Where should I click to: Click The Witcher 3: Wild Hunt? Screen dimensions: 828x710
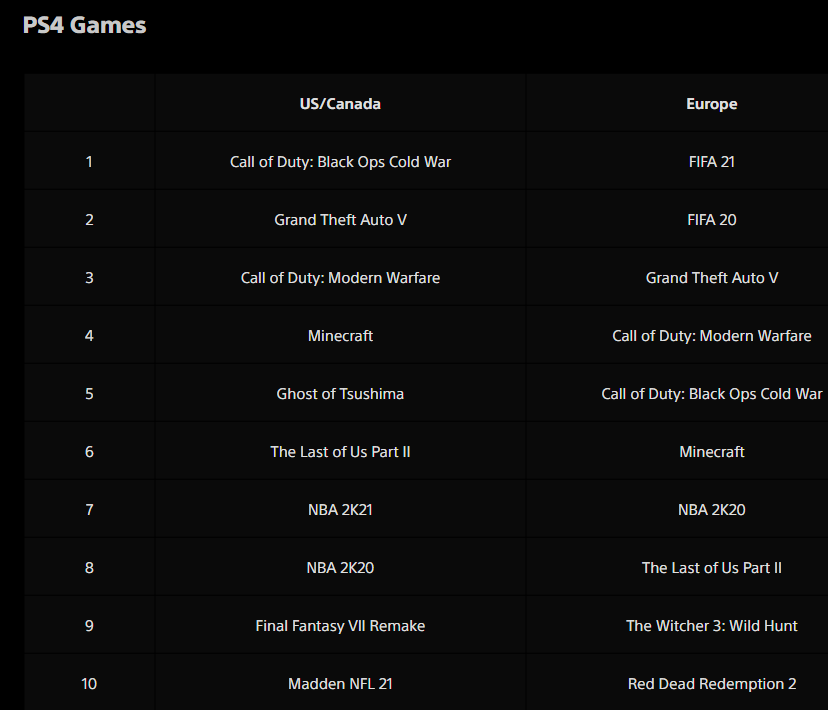(x=711, y=626)
